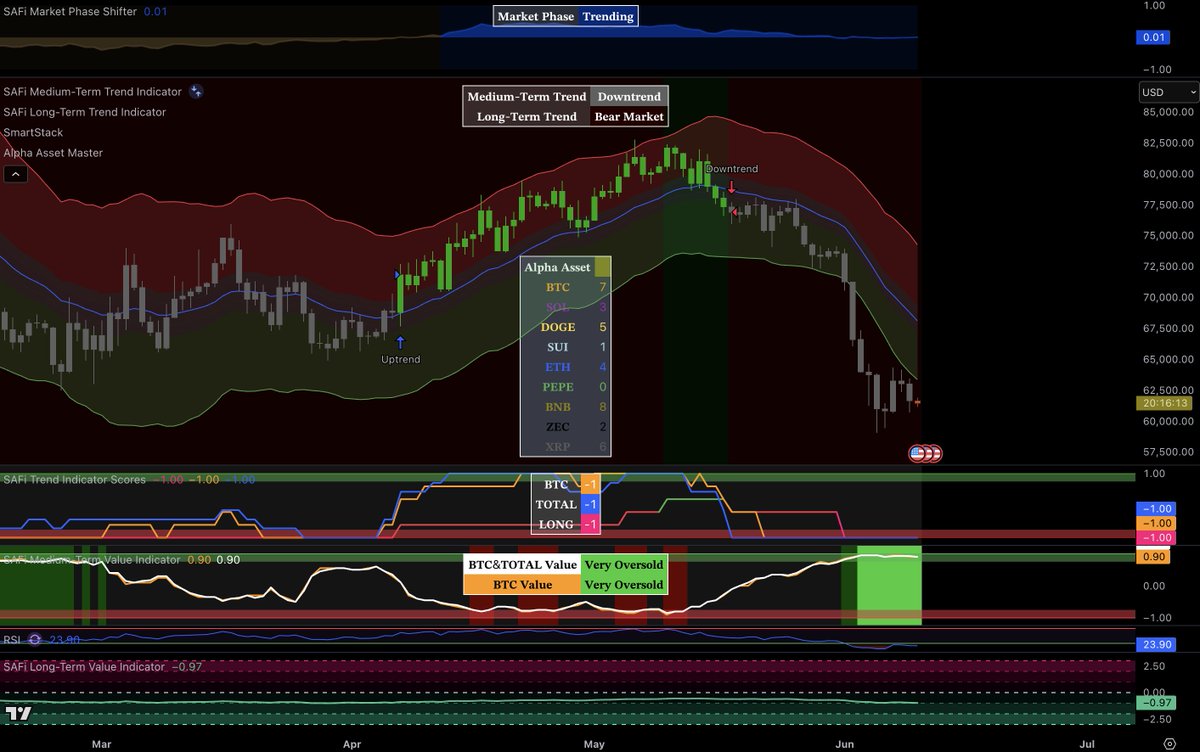Screen dimensions: 1200x752
Task: Click the Market Phase table label
Action: pos(535,16)
